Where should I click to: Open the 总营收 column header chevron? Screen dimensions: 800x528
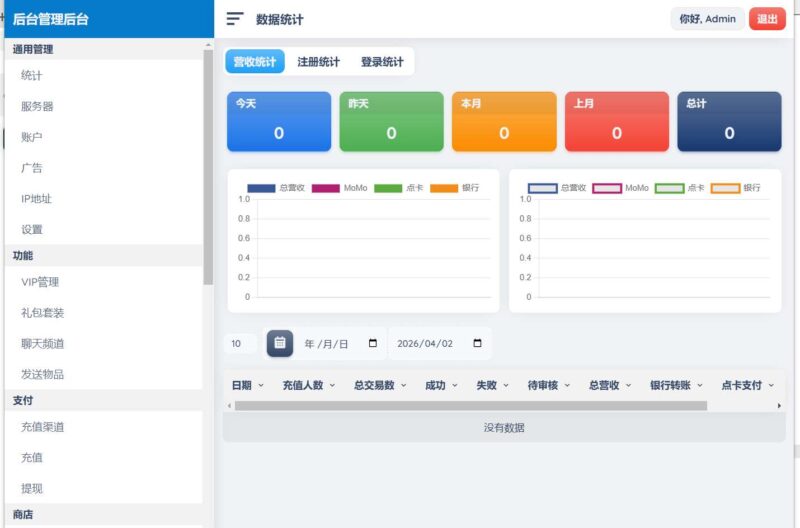[x=628, y=385]
